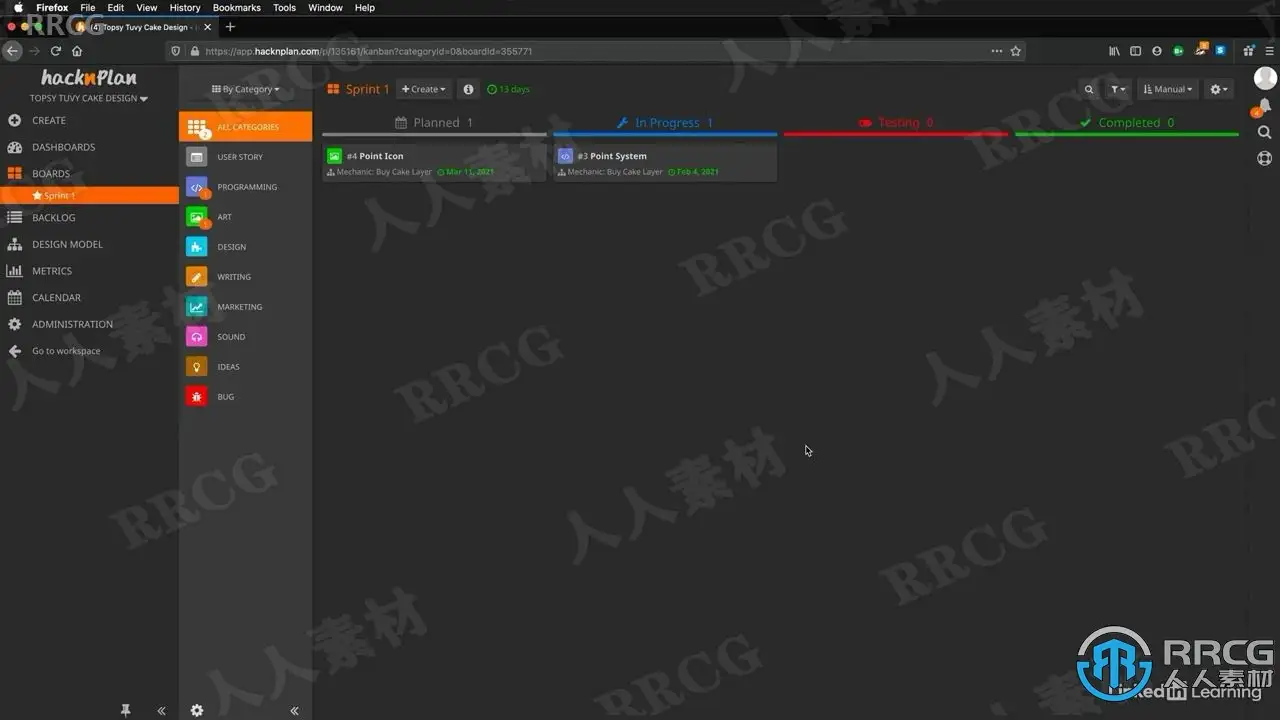Click the help lifebuoy icon

click(1264, 158)
